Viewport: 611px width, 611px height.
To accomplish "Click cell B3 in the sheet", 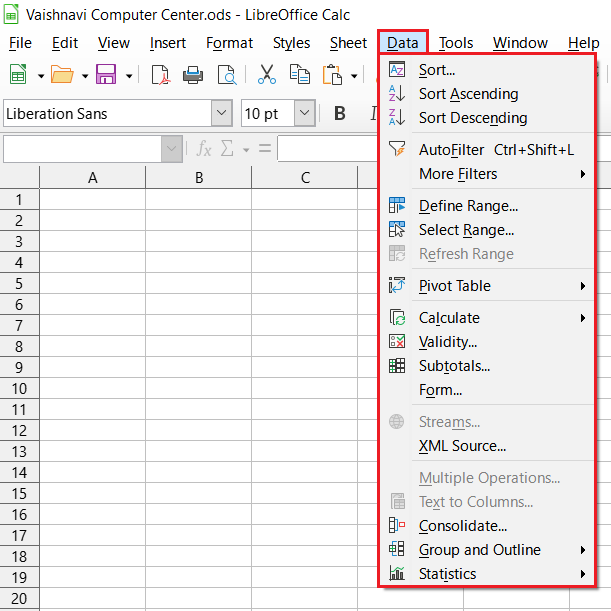I will pyautogui.click(x=199, y=241).
